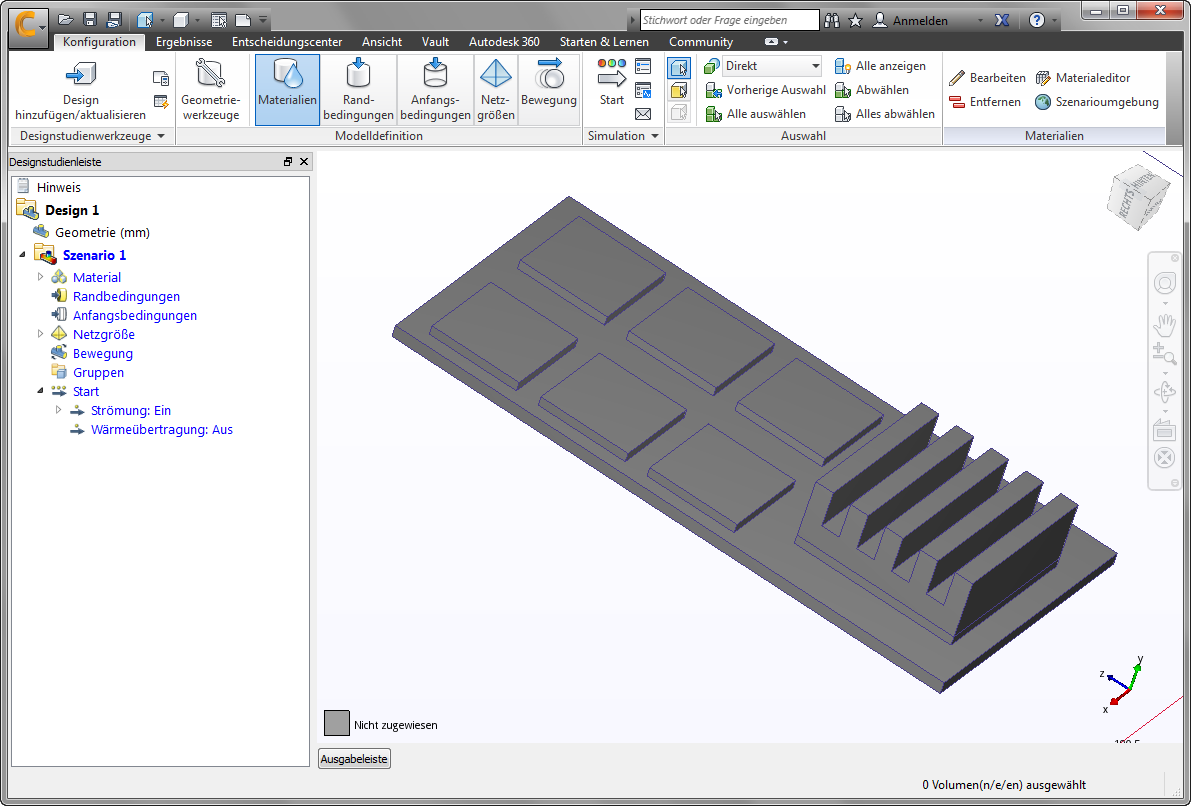Click the Save disk icon in quick access toolbar
This screenshot has width=1191, height=806.
click(x=90, y=21)
